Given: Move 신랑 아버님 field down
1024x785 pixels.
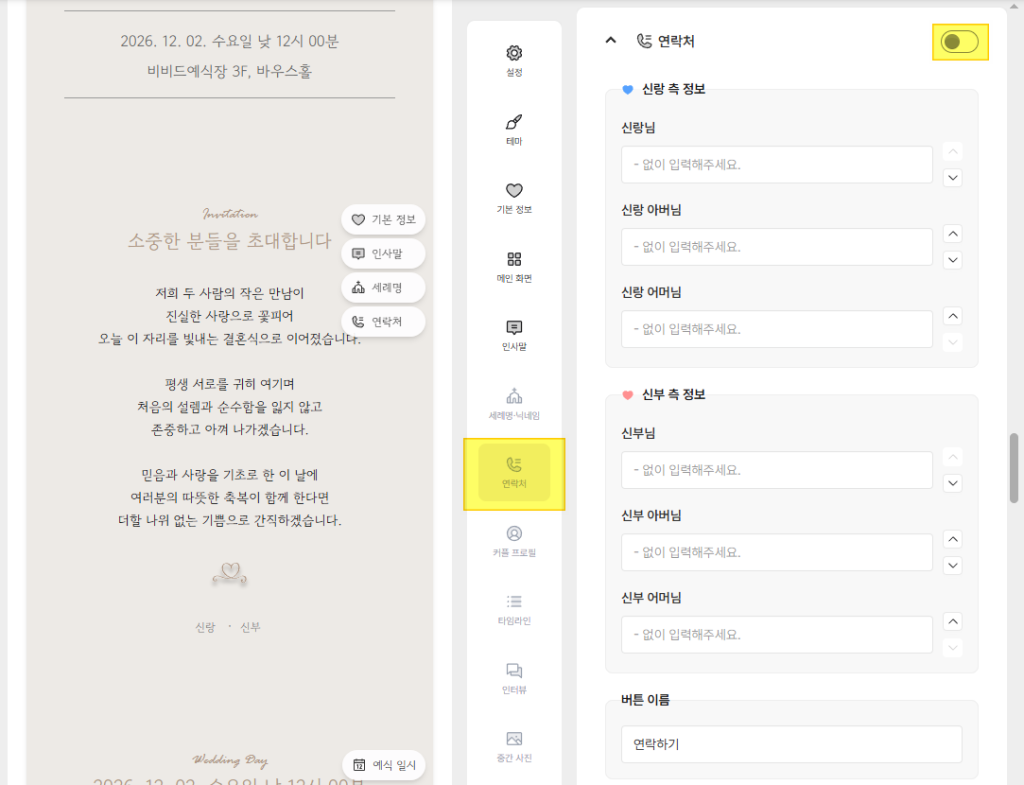Looking at the screenshot, I should point(953,260).
